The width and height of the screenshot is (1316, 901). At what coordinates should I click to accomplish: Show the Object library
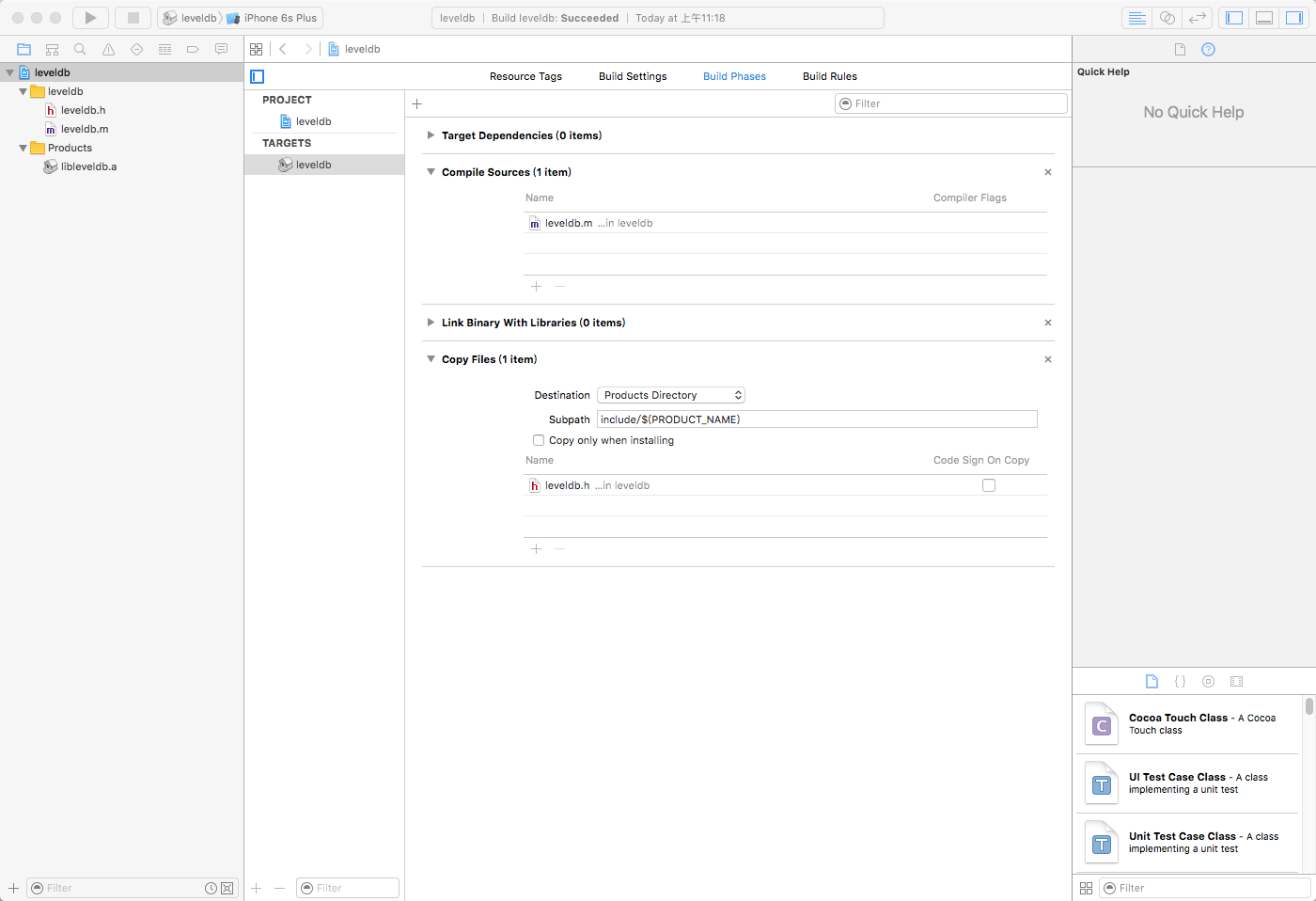pos(1208,681)
